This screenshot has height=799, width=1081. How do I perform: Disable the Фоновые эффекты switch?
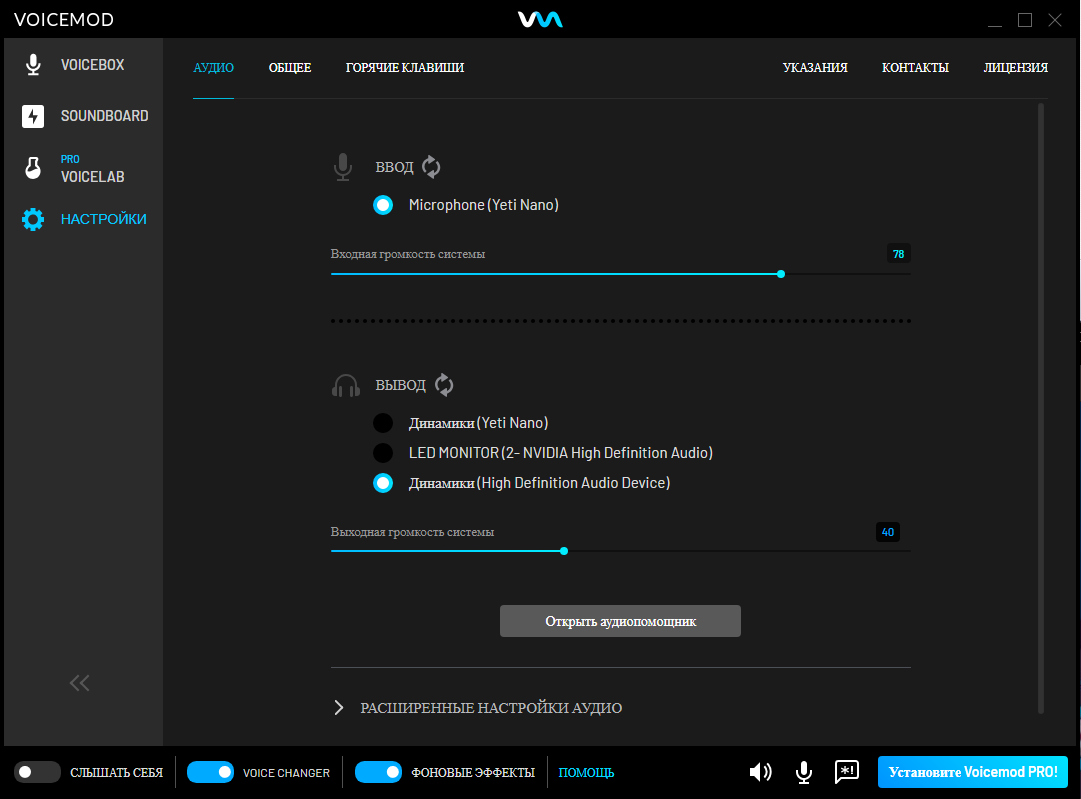pos(378,772)
